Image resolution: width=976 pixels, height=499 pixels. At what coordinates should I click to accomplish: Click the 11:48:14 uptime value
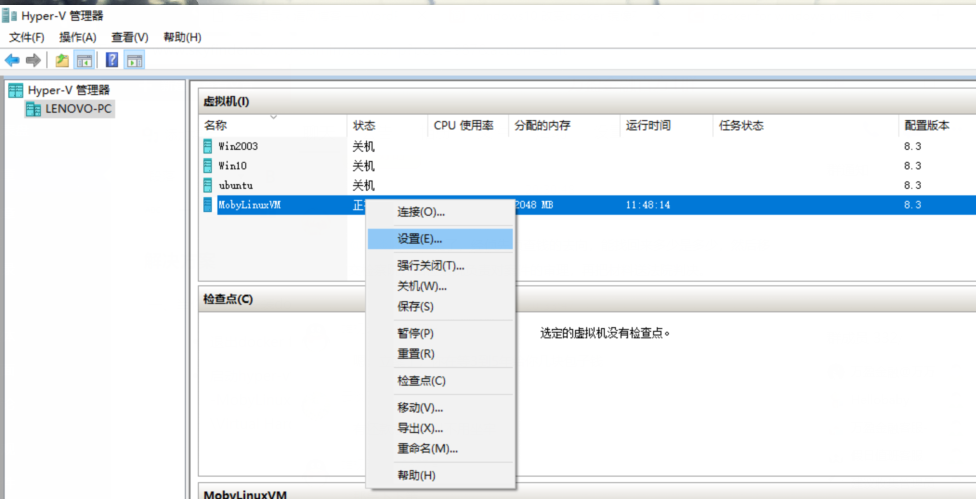(x=648, y=205)
